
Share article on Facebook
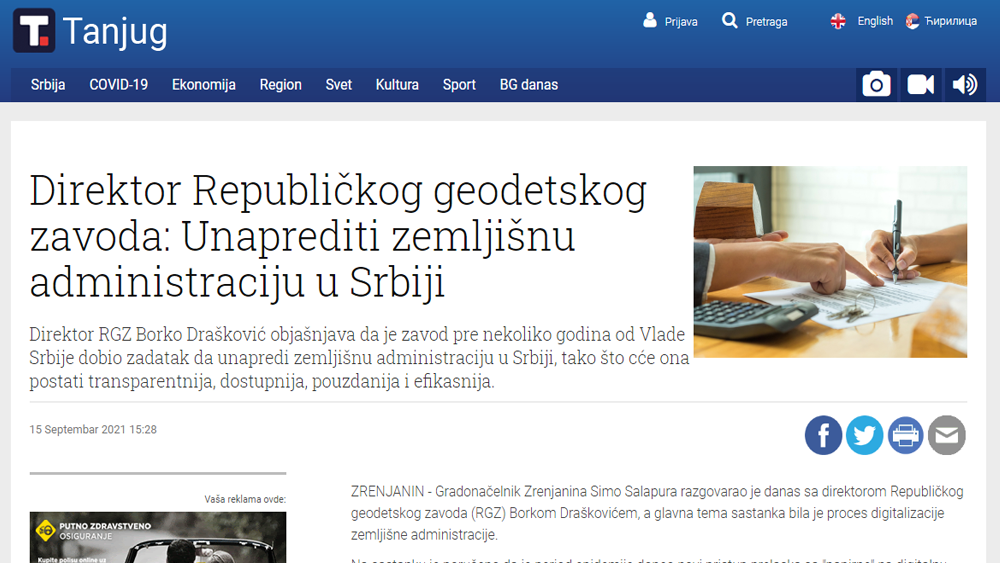tap(823, 435)
